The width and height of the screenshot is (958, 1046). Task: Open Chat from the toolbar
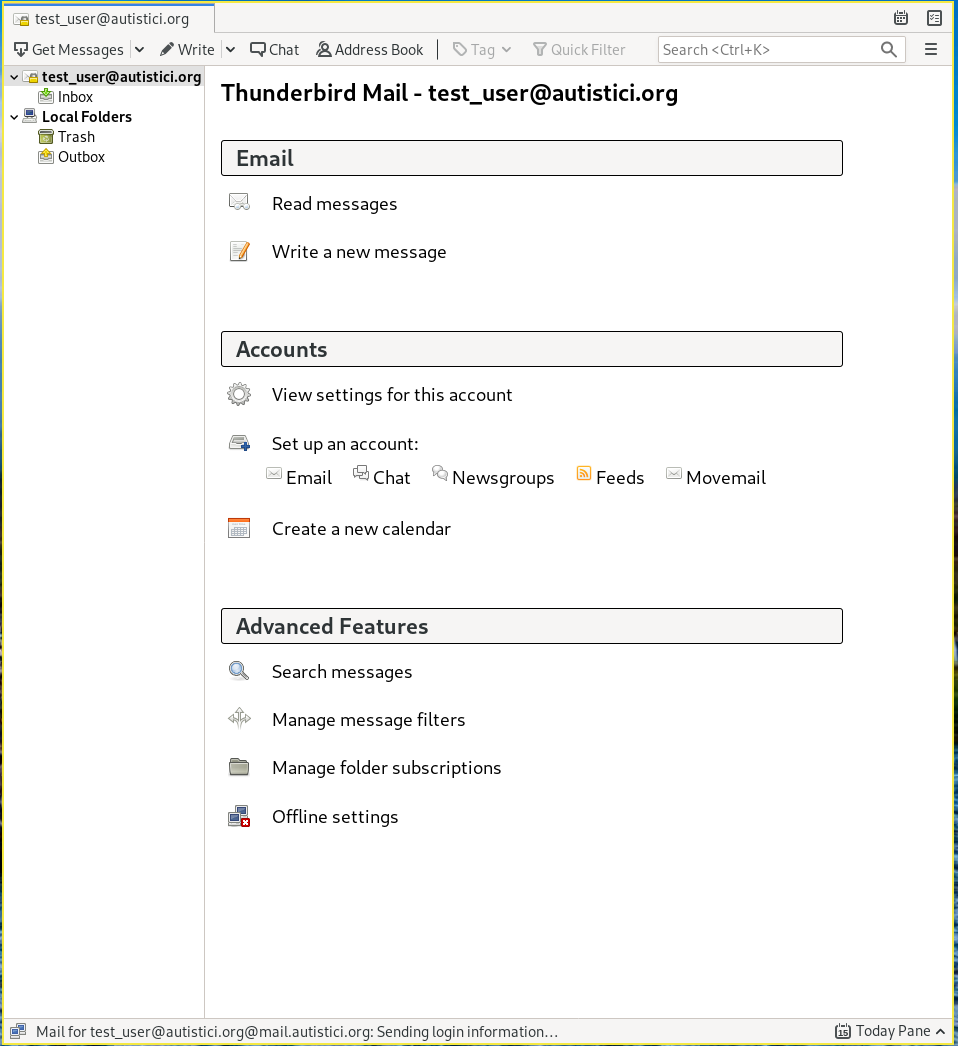point(274,49)
